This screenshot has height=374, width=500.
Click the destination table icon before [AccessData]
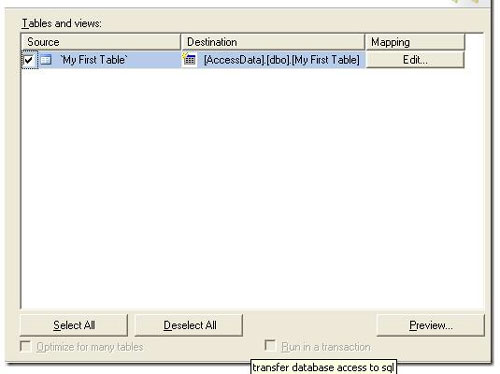[x=189, y=59]
